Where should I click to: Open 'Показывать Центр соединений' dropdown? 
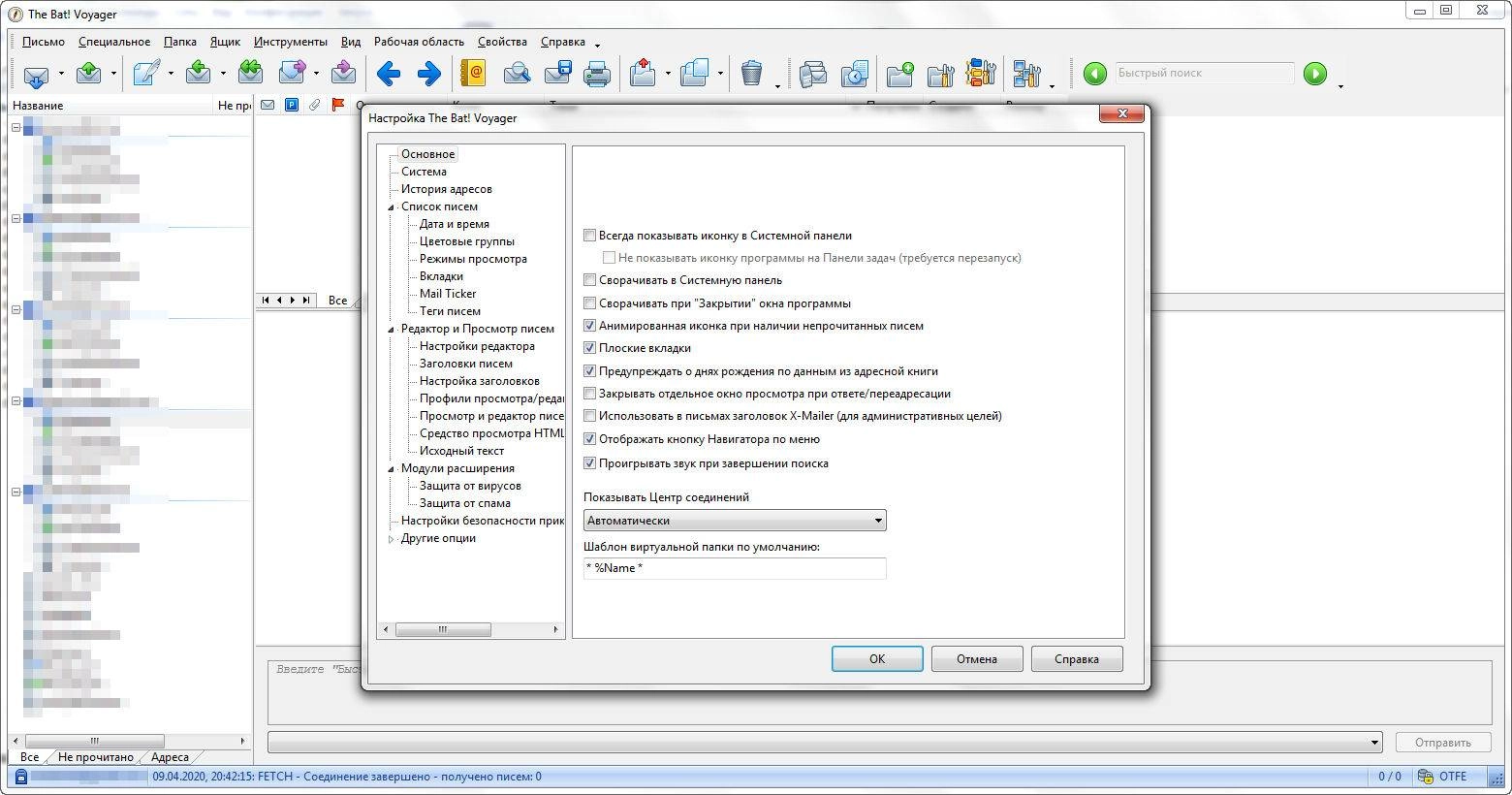pyautogui.click(x=735, y=521)
